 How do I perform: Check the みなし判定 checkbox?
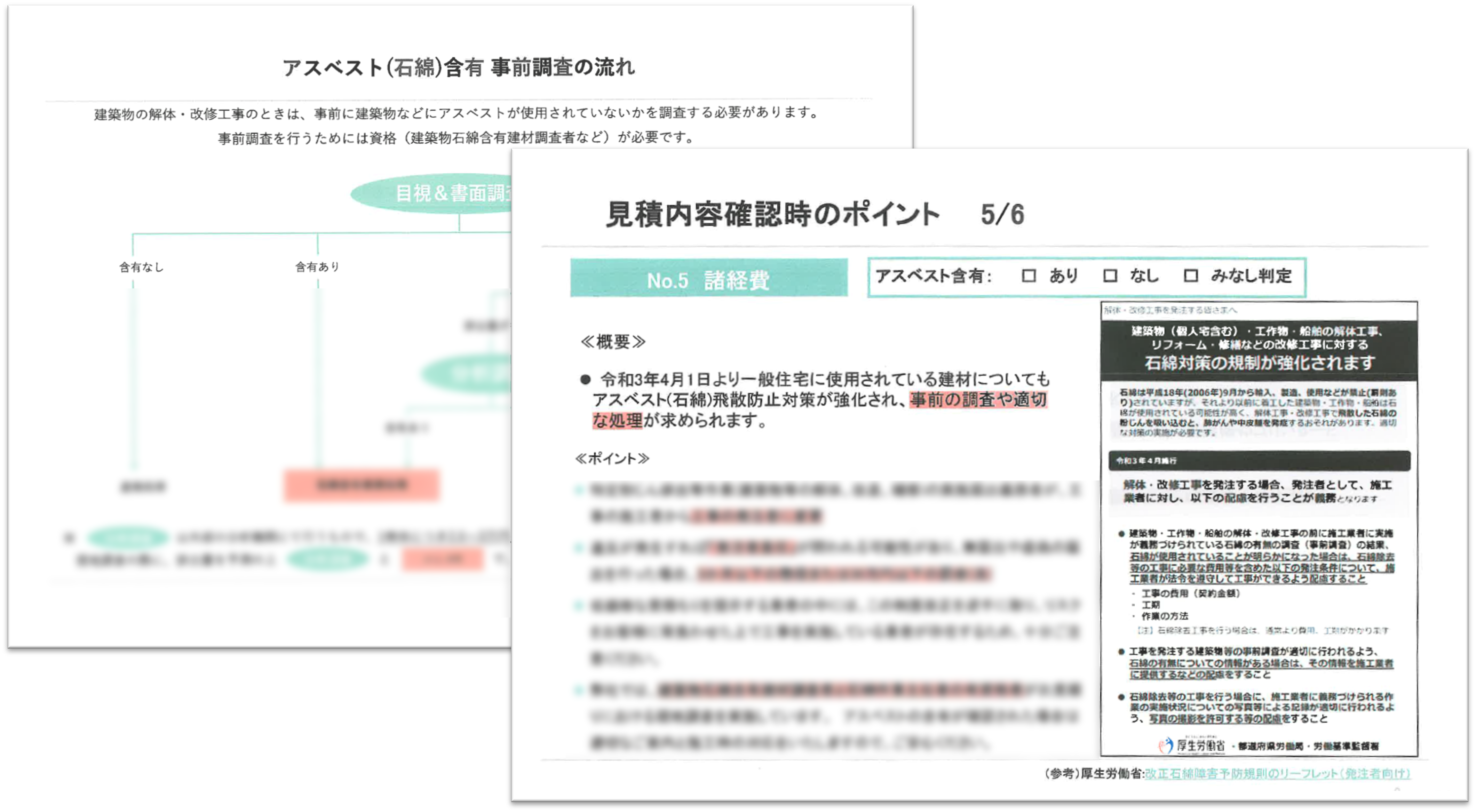tap(1191, 276)
